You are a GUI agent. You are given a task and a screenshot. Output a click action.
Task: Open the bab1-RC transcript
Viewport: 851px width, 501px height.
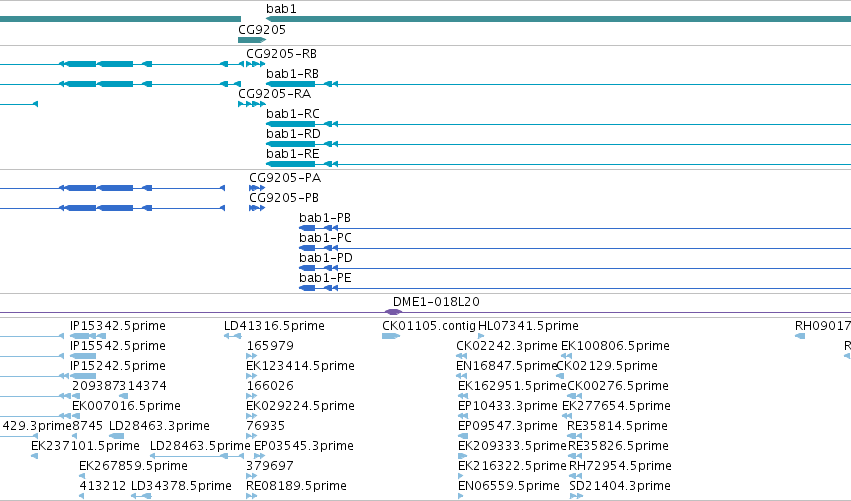[293, 114]
